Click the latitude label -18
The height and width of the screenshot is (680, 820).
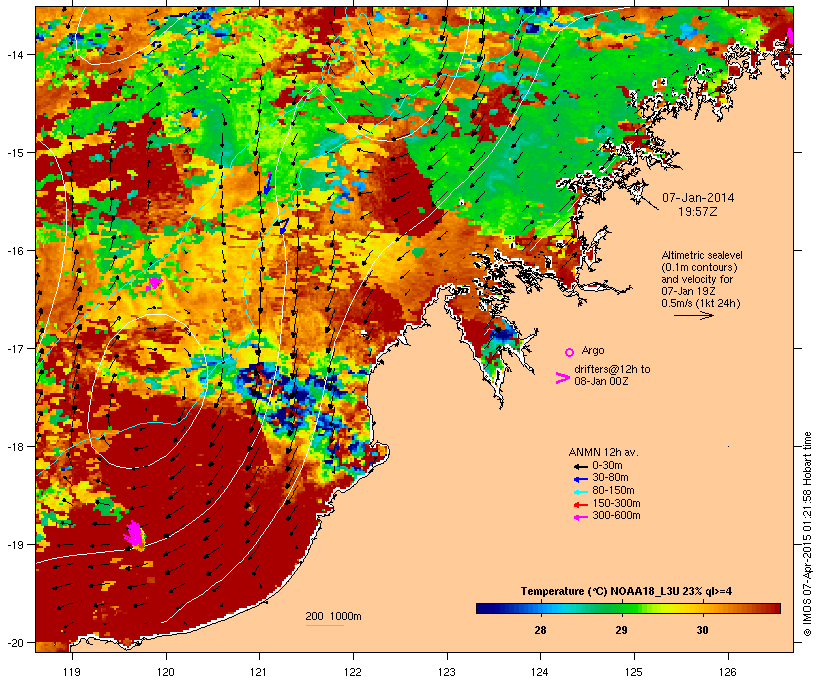pos(15,447)
